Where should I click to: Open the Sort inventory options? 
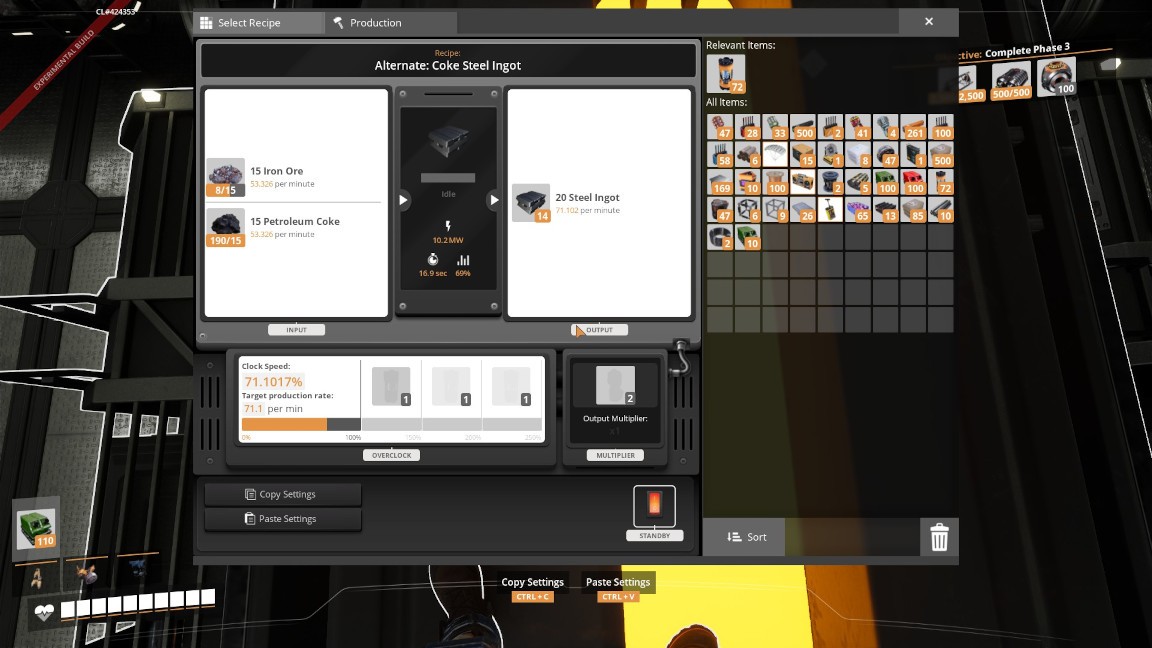[x=745, y=537]
